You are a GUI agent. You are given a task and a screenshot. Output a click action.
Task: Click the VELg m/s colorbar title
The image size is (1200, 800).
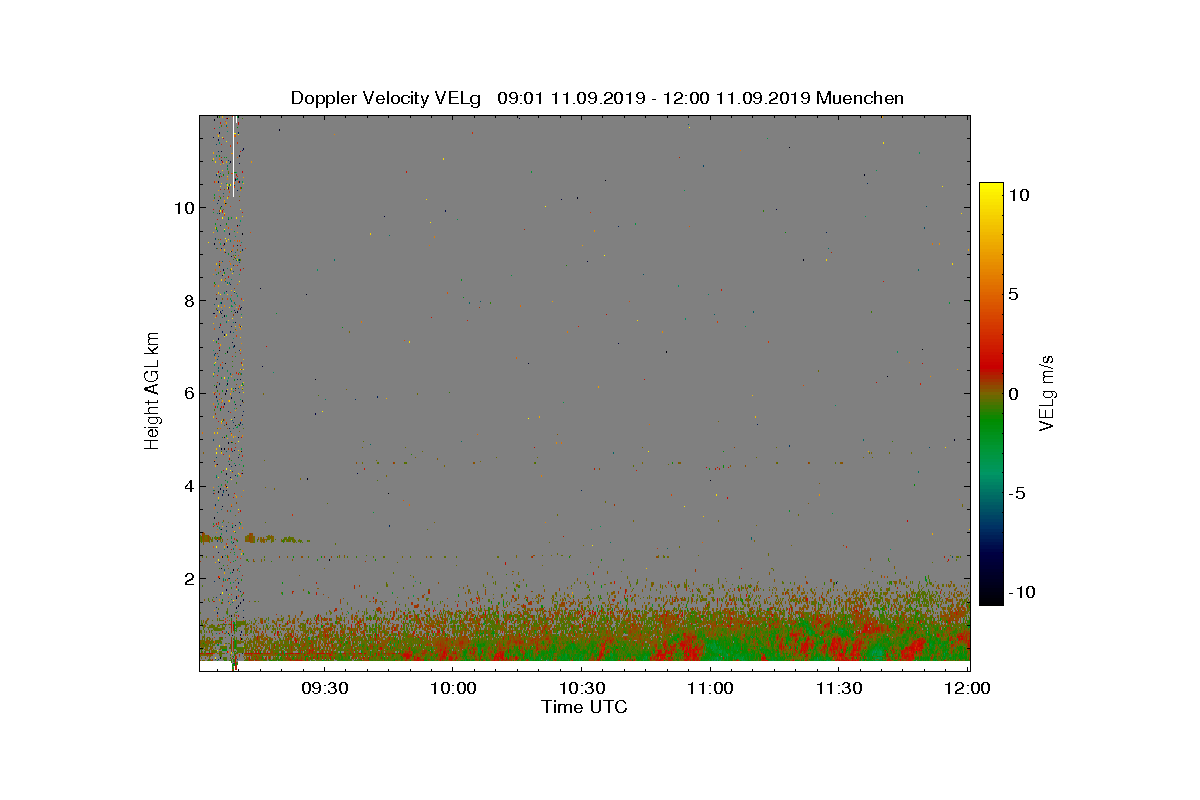pos(1048,392)
